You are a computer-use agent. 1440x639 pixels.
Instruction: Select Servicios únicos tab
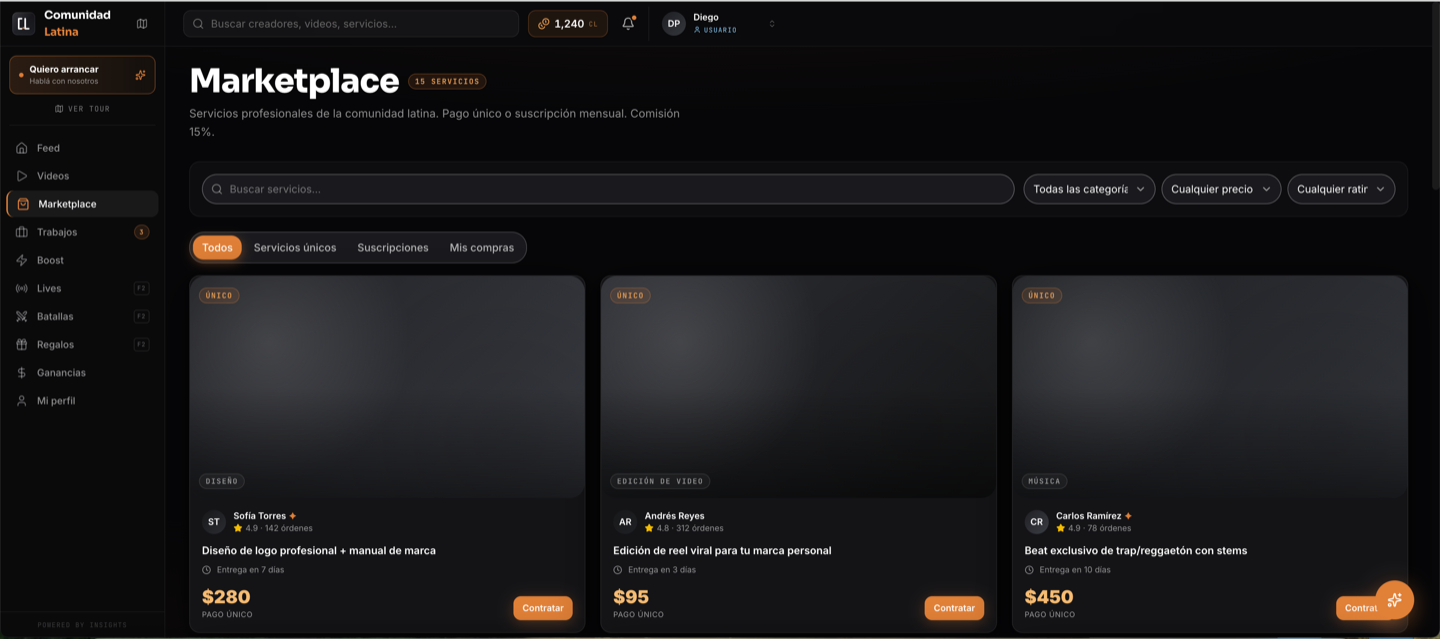click(295, 247)
